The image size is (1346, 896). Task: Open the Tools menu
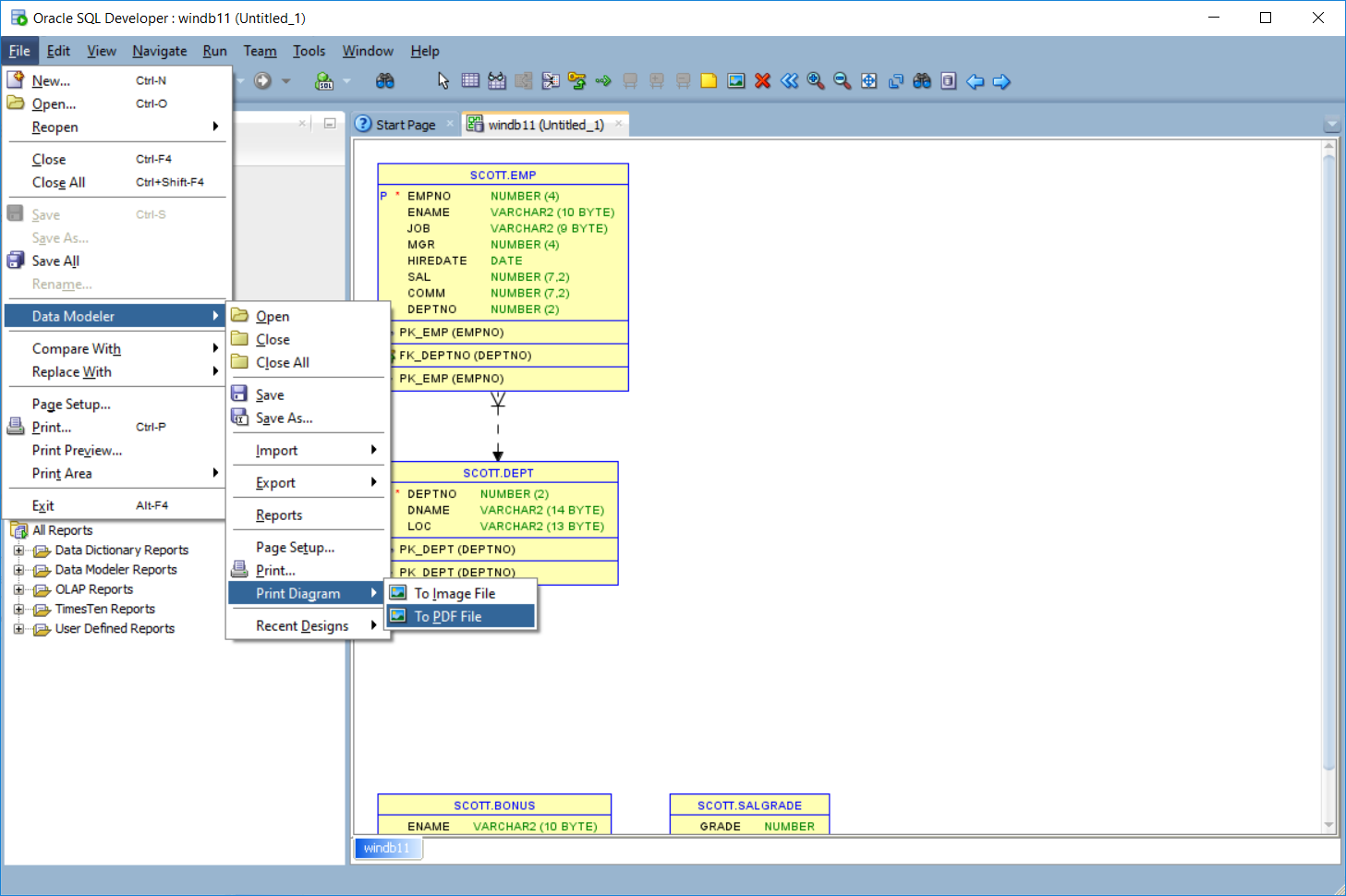(x=309, y=51)
